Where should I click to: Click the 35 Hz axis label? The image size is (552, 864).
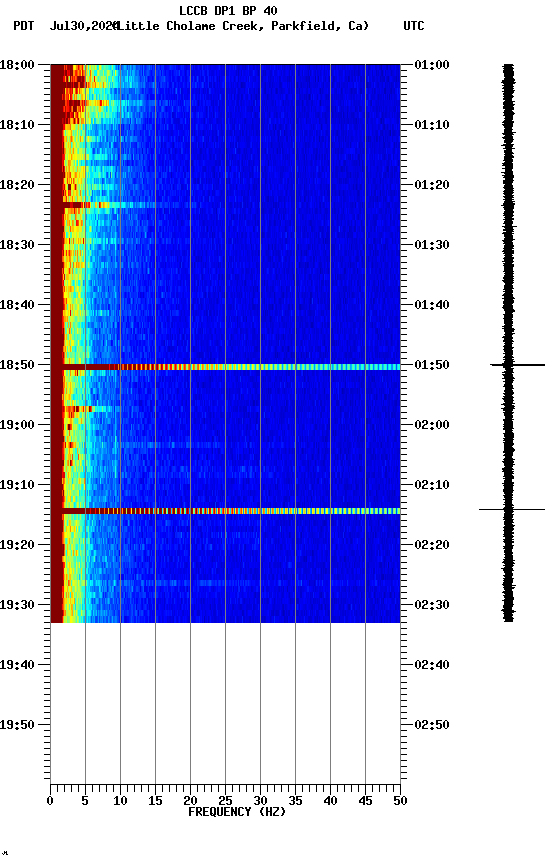click(295, 801)
